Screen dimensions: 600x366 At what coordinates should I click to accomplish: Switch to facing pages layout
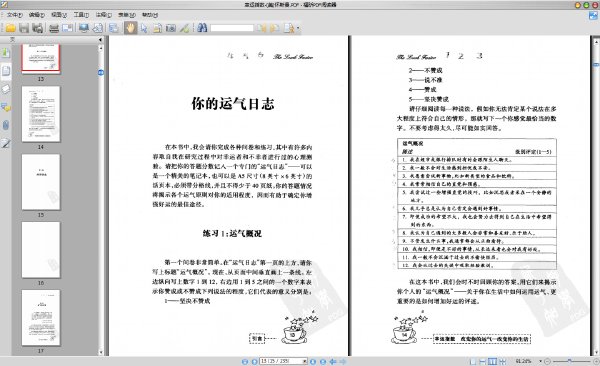pyautogui.click(x=492, y=361)
